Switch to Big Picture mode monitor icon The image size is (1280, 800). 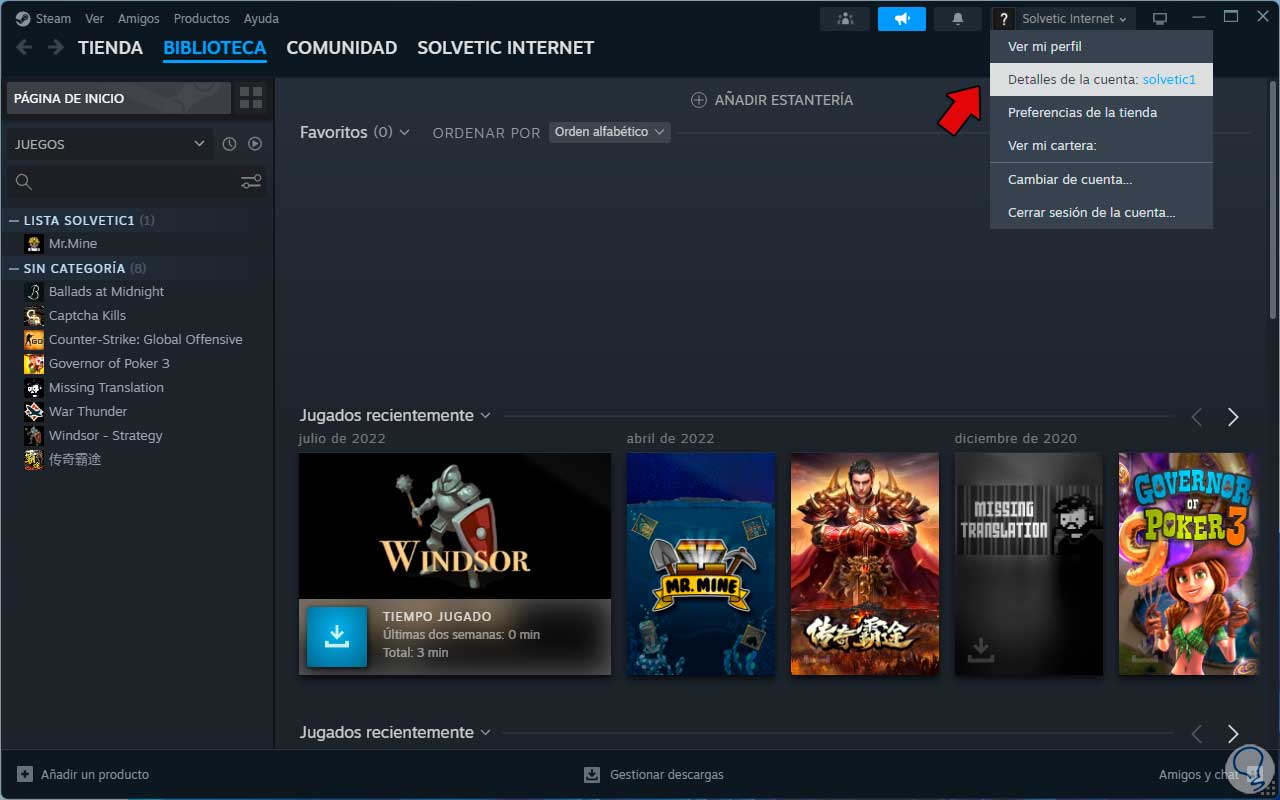[x=1160, y=18]
